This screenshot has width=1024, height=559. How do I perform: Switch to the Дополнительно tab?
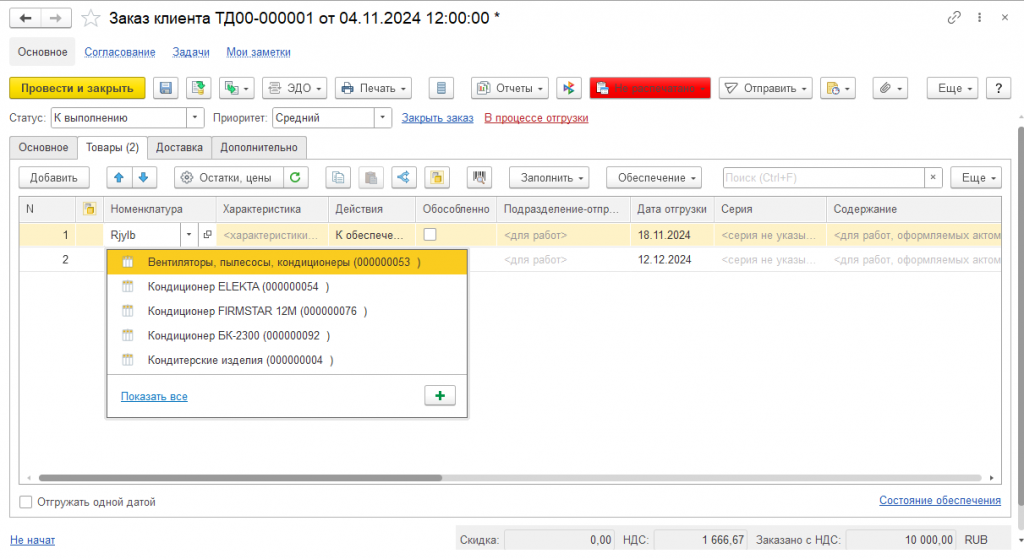coord(259,148)
